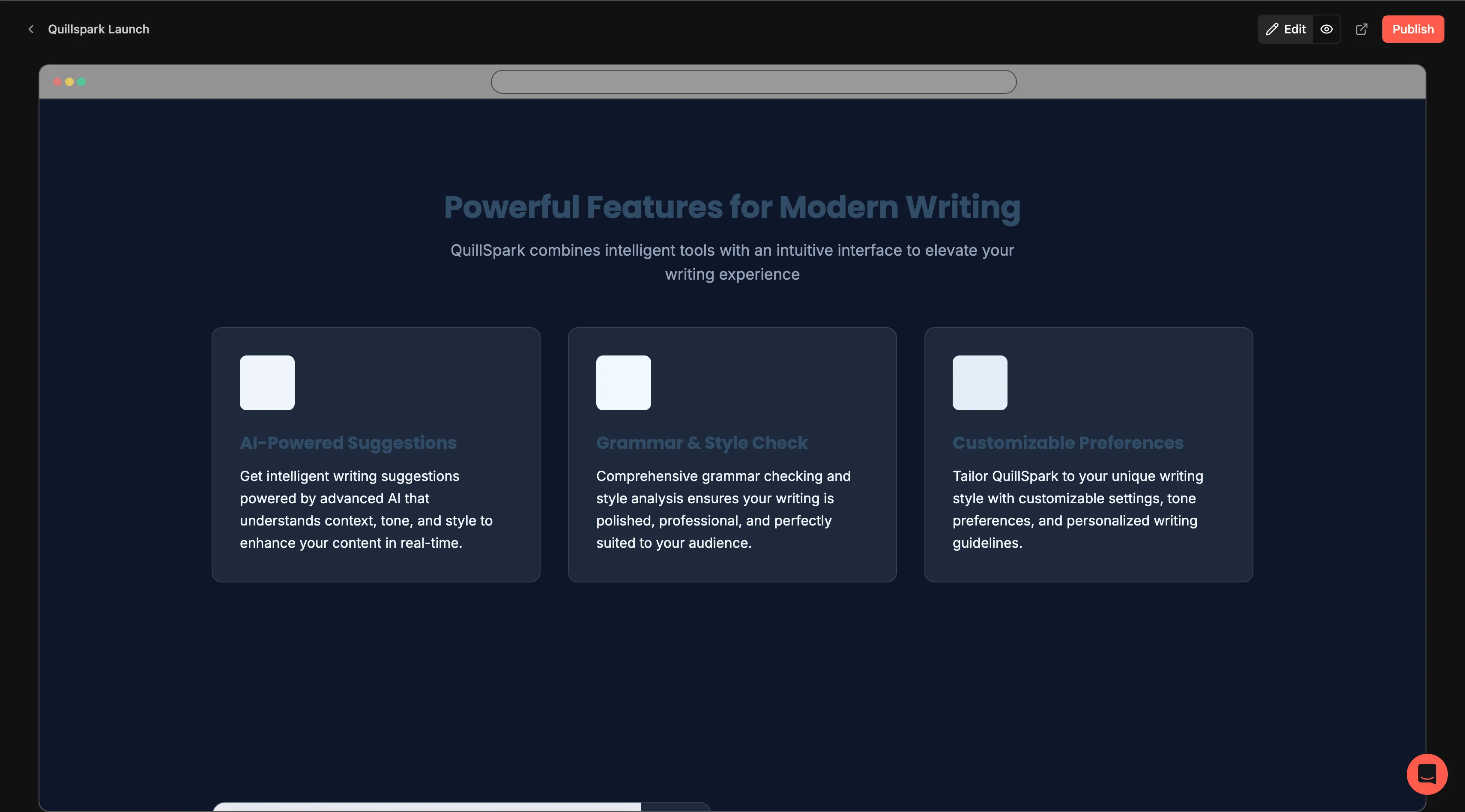Click the AI-Powered Suggestions title text
The width and height of the screenshot is (1465, 812).
point(348,442)
